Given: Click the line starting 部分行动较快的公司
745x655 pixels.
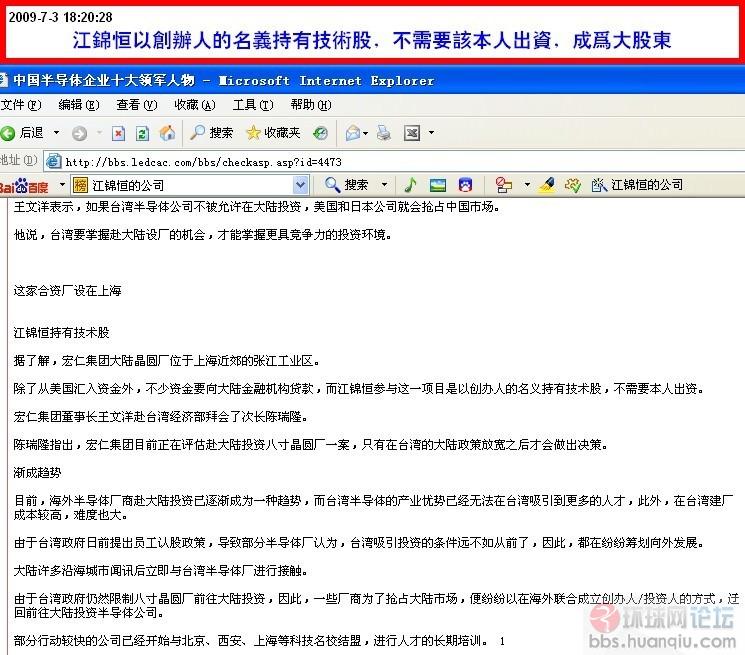Looking at the screenshot, I should [250, 640].
